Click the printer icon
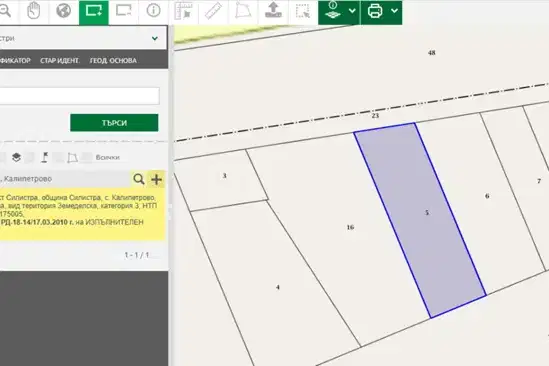 [x=375, y=11]
